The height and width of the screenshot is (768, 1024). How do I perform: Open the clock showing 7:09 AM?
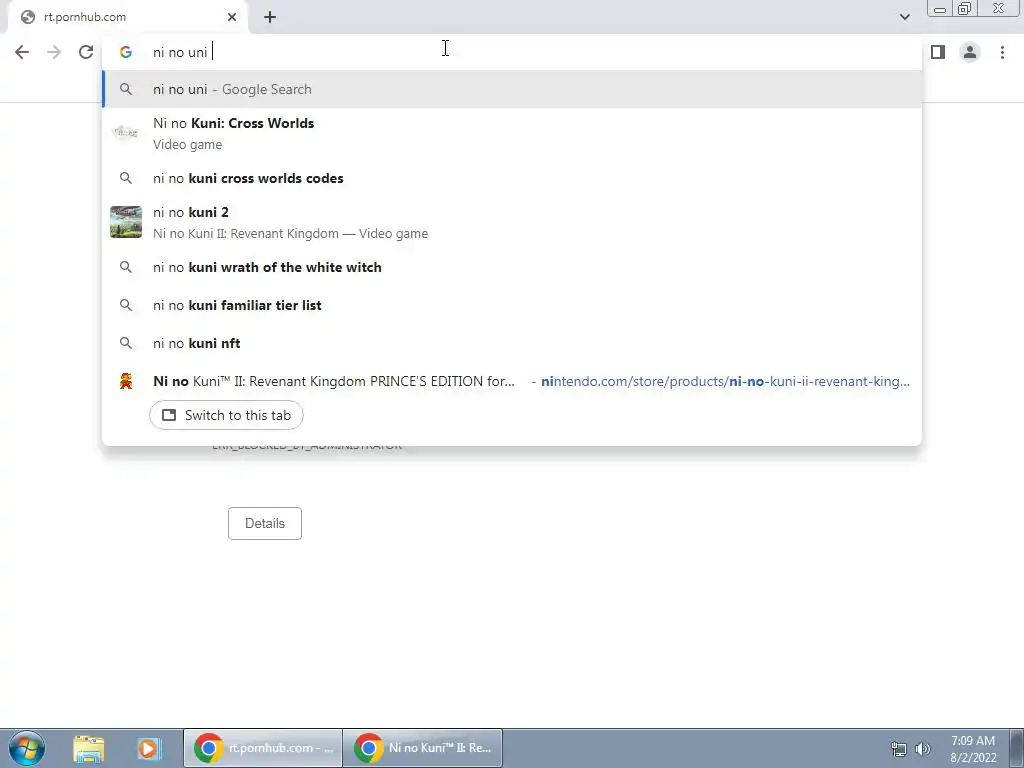click(x=973, y=749)
